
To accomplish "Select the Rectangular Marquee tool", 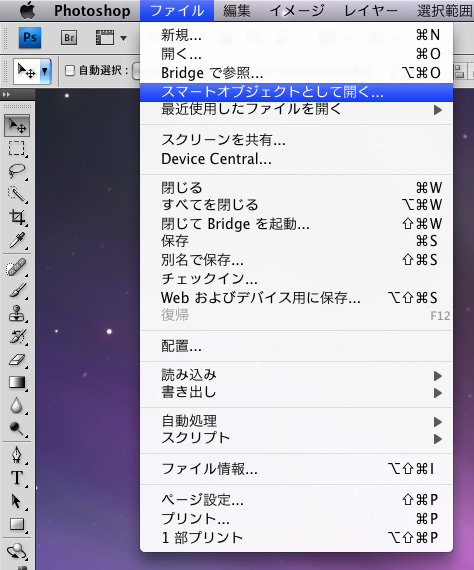I will [x=17, y=148].
